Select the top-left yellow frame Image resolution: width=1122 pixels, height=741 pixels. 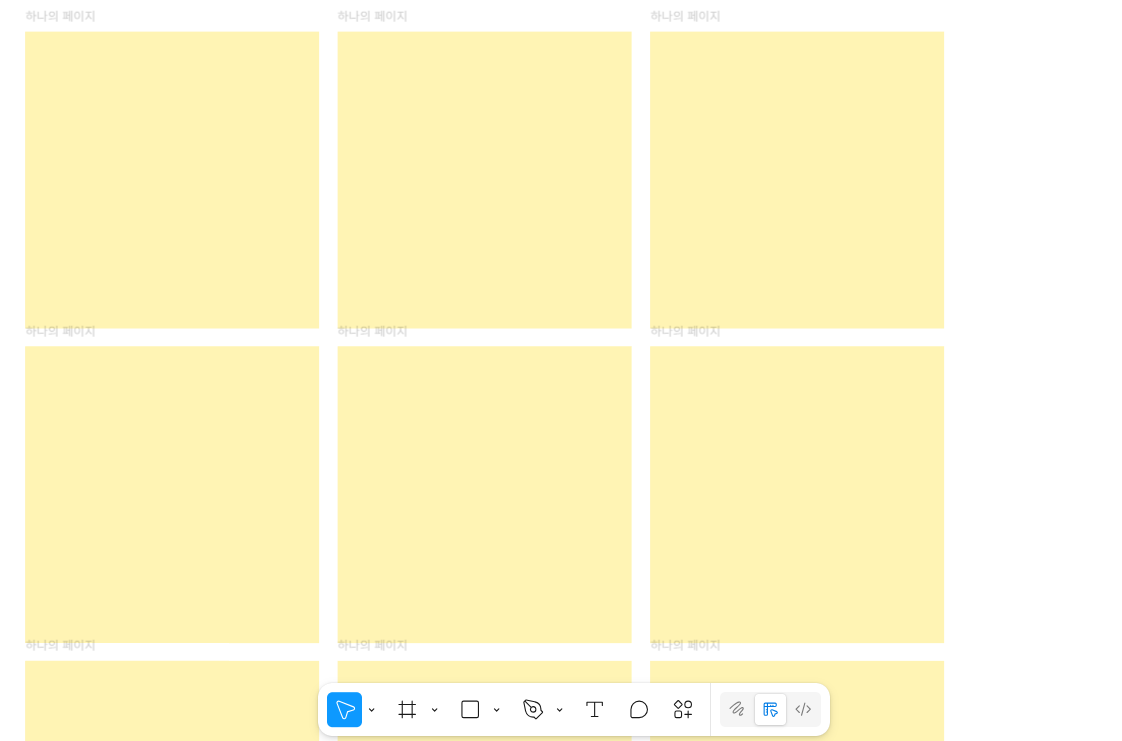172,180
